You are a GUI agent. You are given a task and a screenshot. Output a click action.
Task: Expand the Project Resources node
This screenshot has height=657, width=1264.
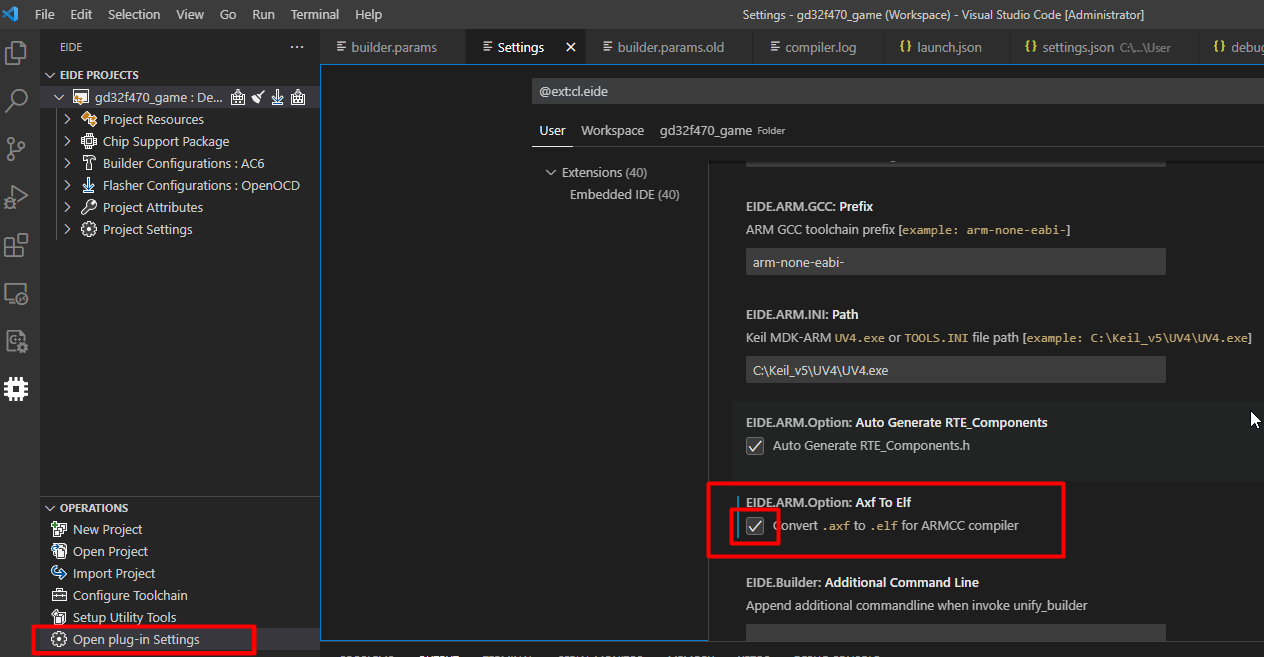point(67,119)
